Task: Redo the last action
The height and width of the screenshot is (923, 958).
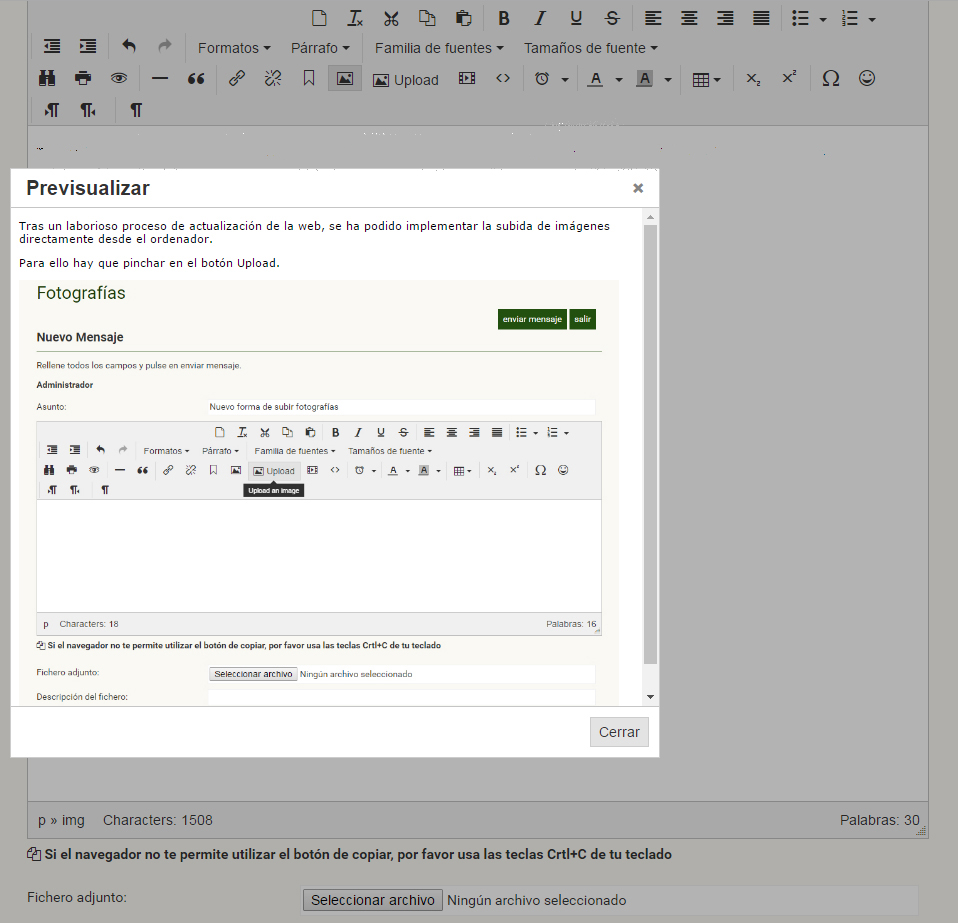Action: [164, 46]
